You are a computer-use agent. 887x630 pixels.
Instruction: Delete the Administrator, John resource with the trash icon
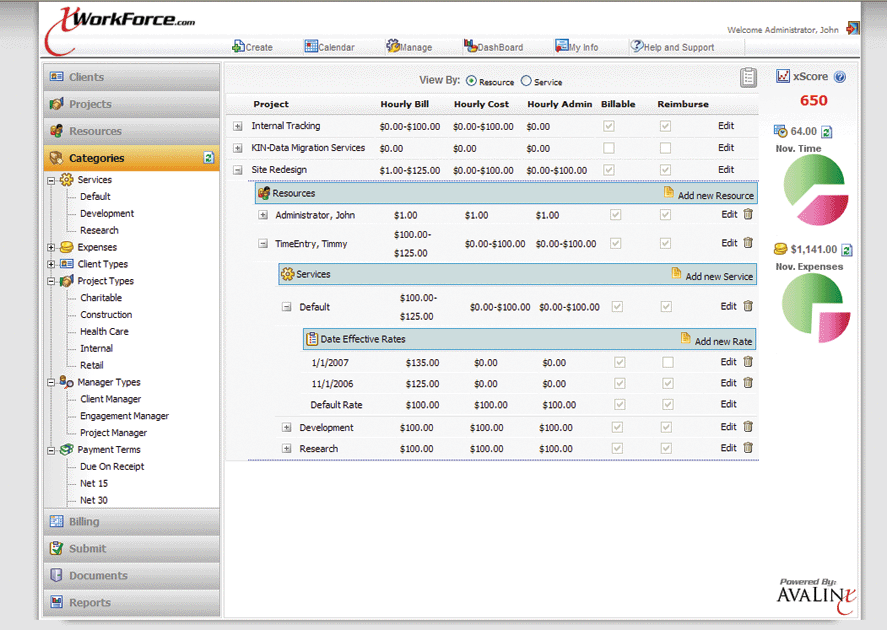tap(748, 214)
